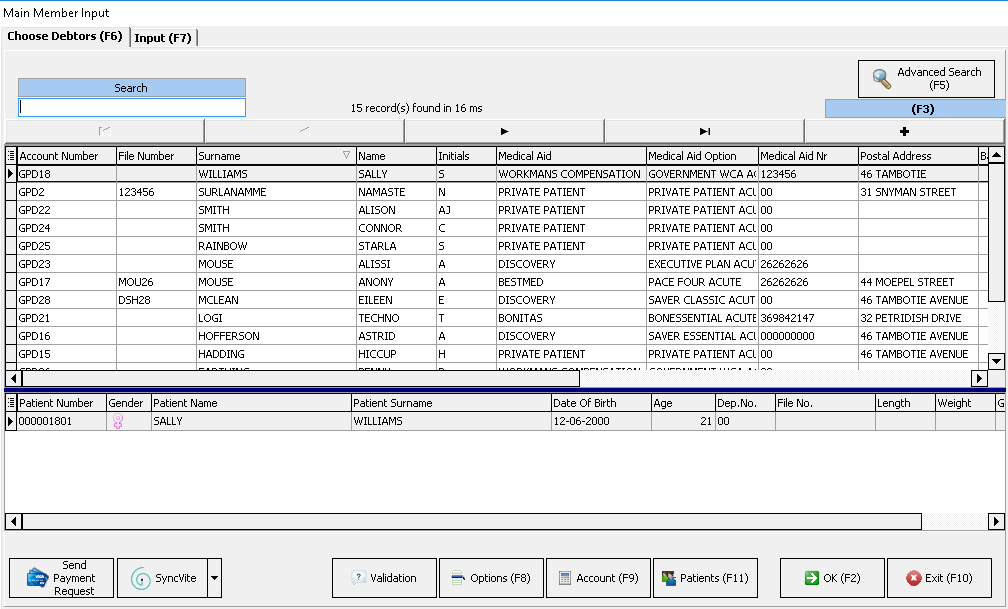
Task: Select the Choose Debtors (F6) tab
Action: pos(65,37)
